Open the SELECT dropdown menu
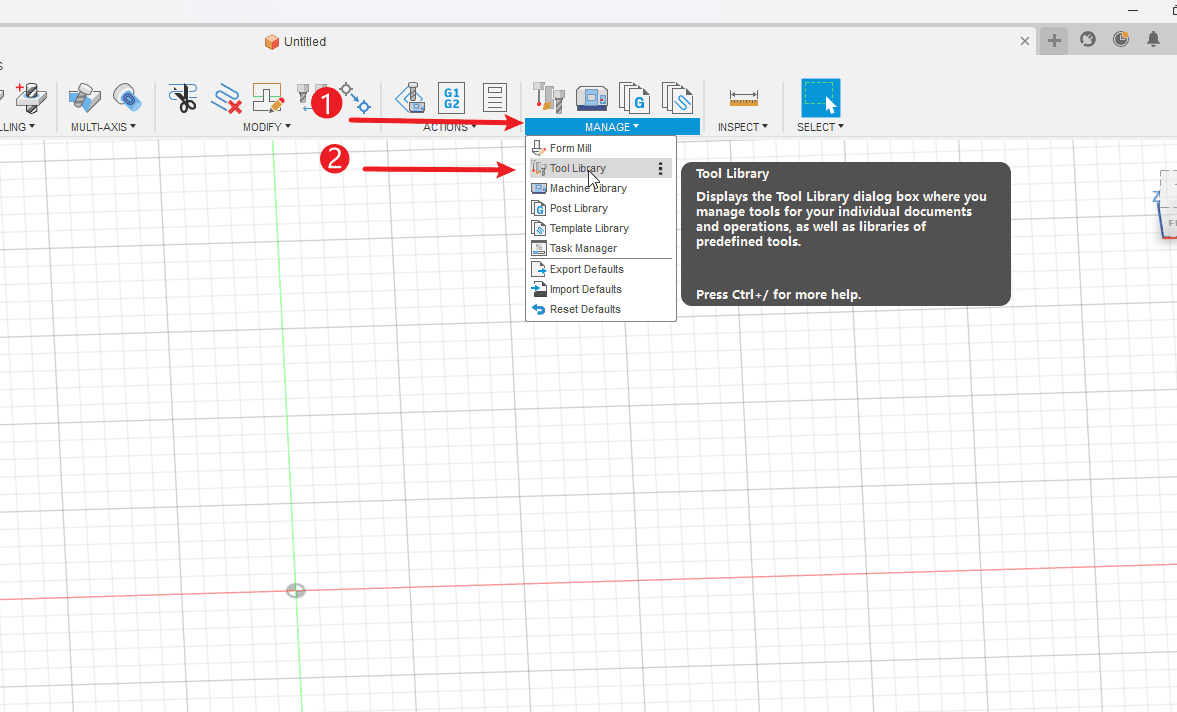This screenshot has height=712, width=1177. click(x=820, y=127)
